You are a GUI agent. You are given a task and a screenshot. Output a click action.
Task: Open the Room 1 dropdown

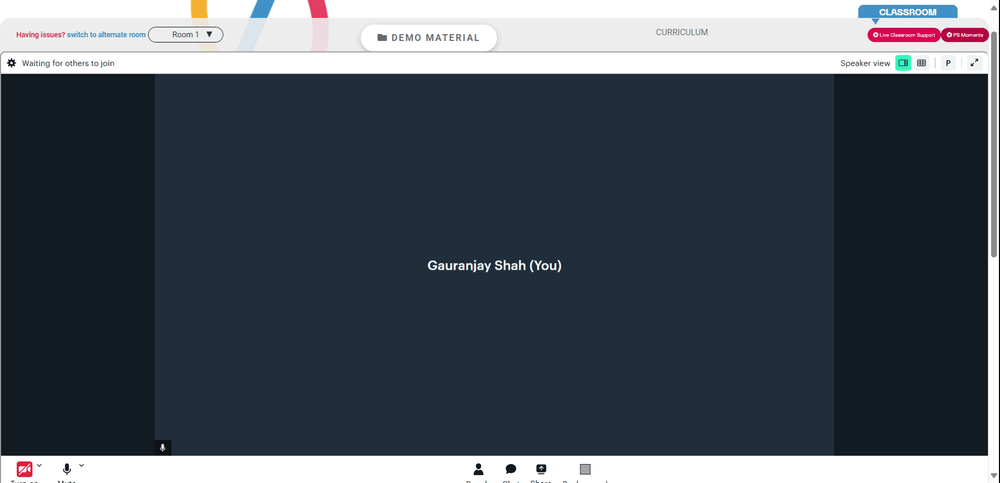click(186, 34)
